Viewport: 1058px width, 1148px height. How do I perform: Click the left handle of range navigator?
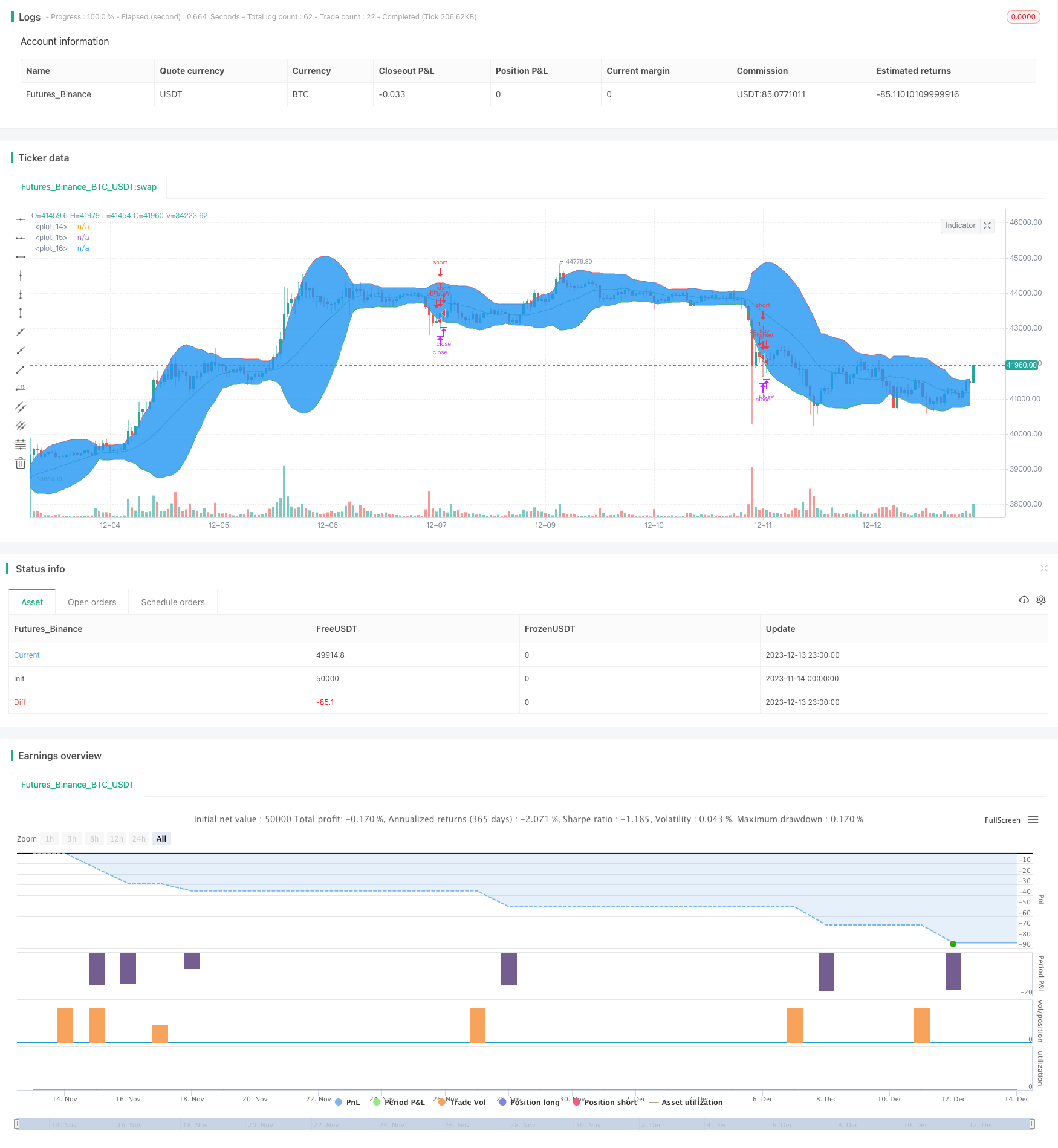[x=17, y=1124]
